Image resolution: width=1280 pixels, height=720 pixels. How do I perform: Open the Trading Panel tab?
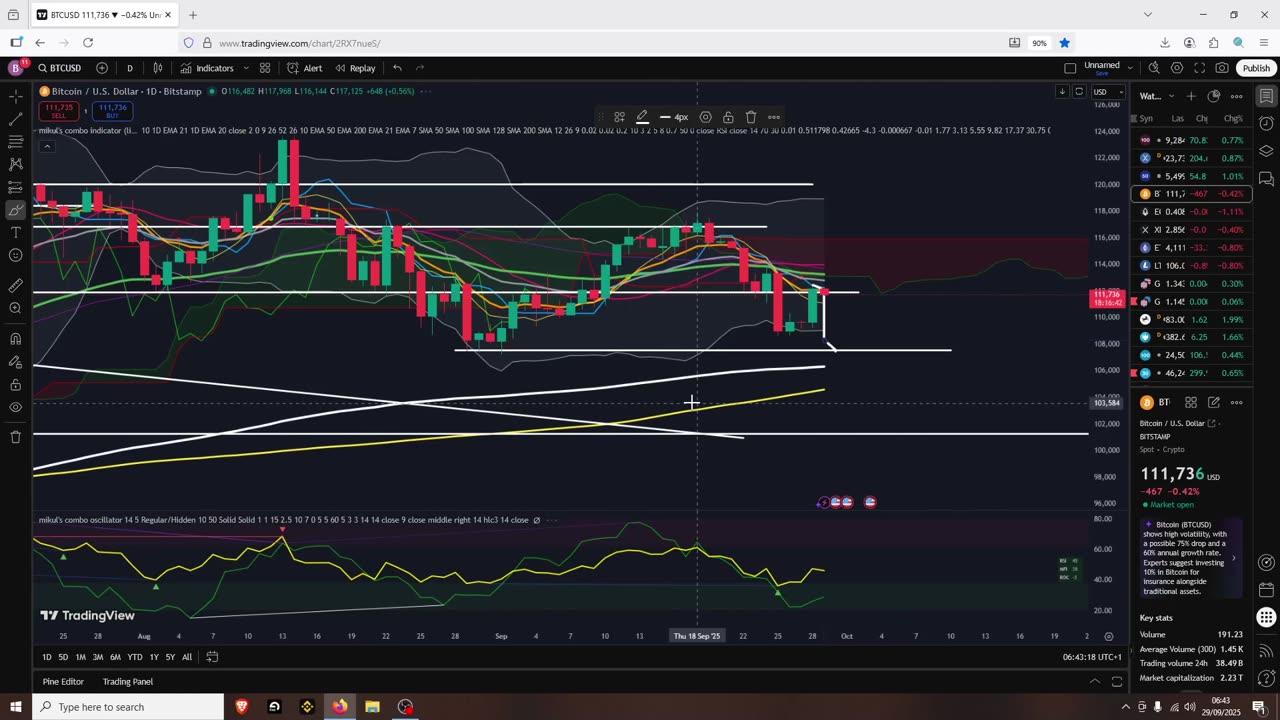pos(128,682)
